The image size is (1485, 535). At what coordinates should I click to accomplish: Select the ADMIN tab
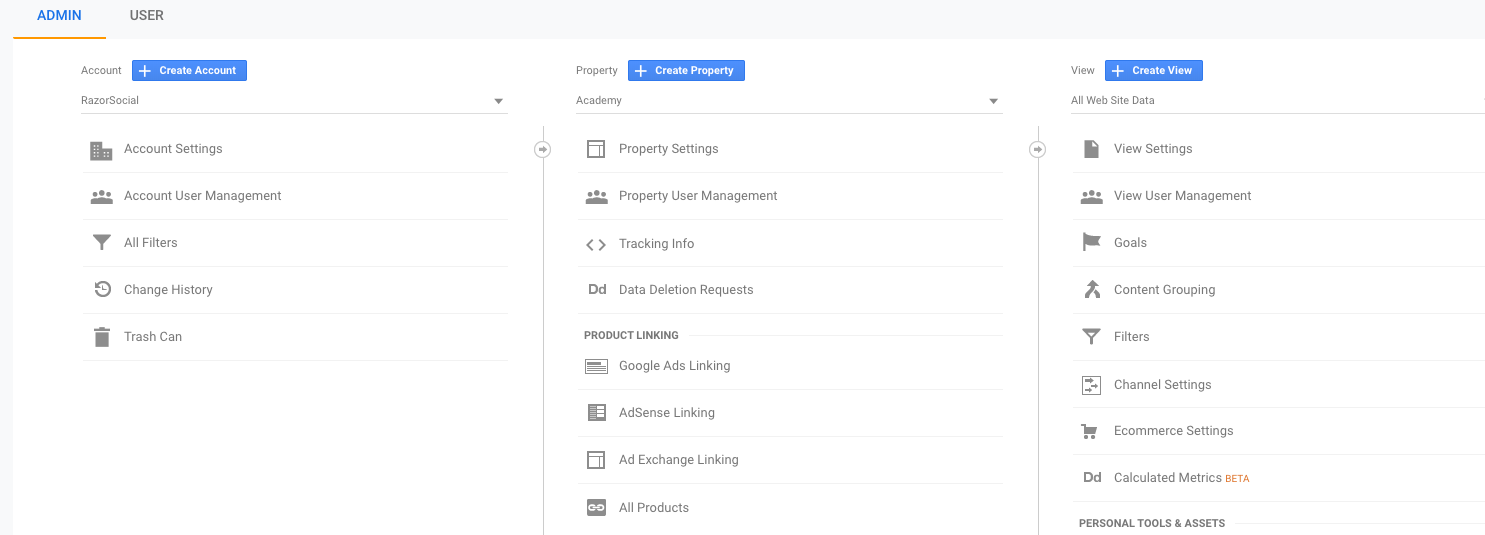[59, 16]
